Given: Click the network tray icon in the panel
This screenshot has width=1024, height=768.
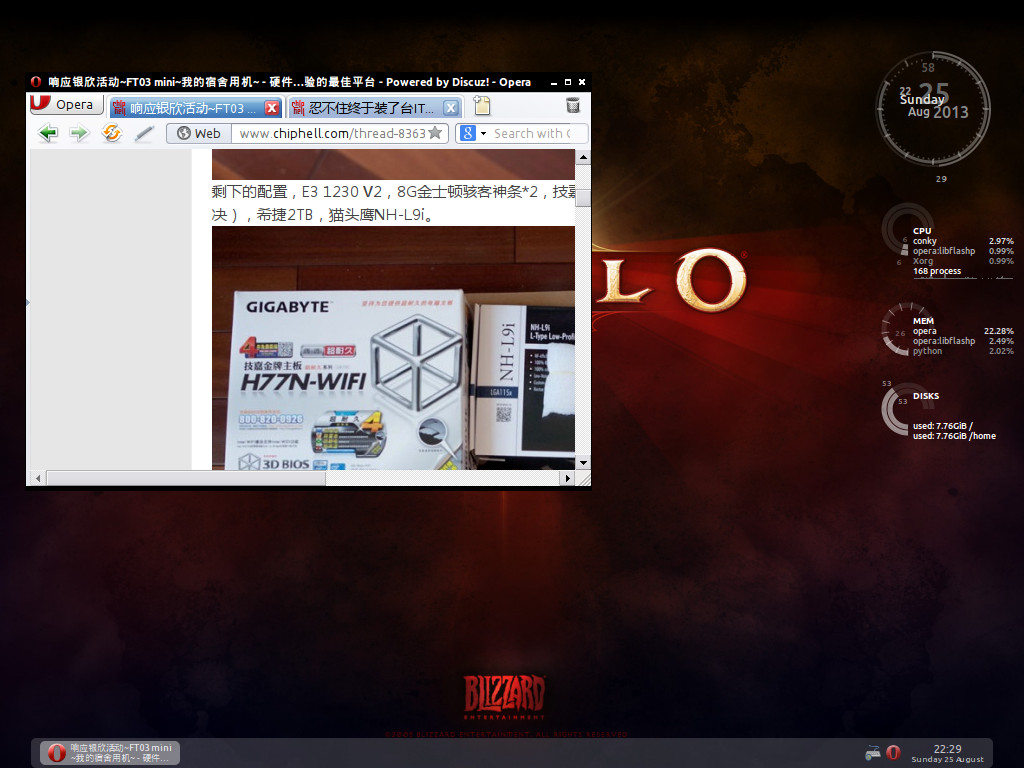Looking at the screenshot, I should tap(872, 752).
